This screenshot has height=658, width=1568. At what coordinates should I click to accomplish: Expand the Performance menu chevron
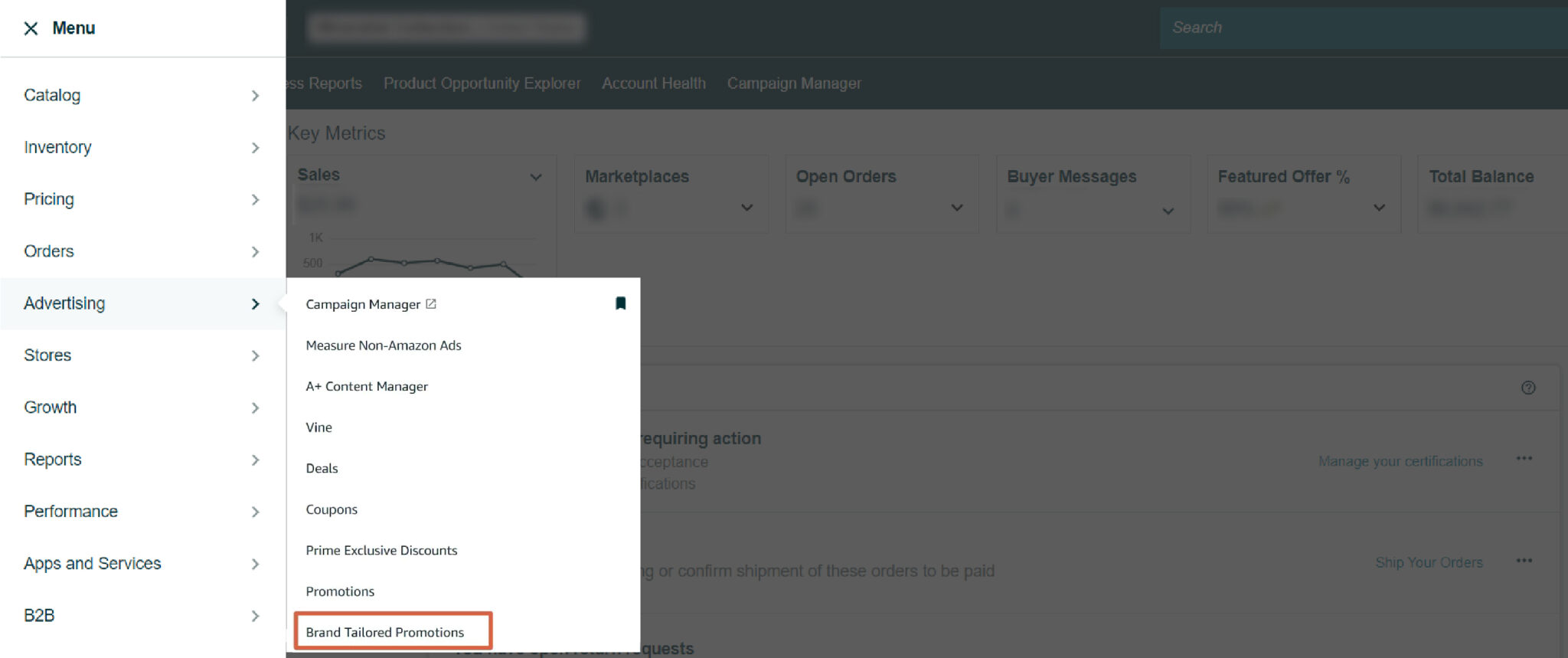pos(255,512)
